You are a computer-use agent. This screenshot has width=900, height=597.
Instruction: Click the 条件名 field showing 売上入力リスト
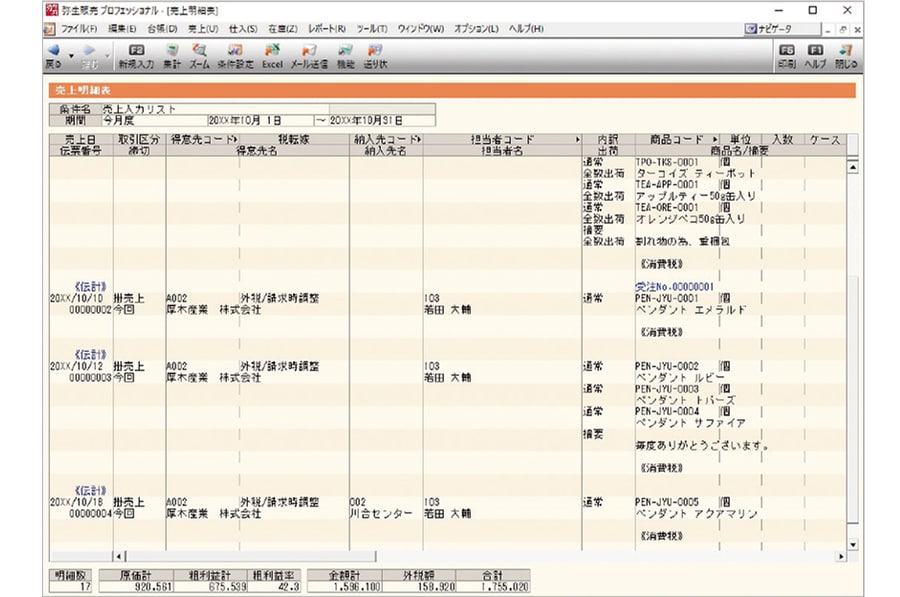pos(215,109)
